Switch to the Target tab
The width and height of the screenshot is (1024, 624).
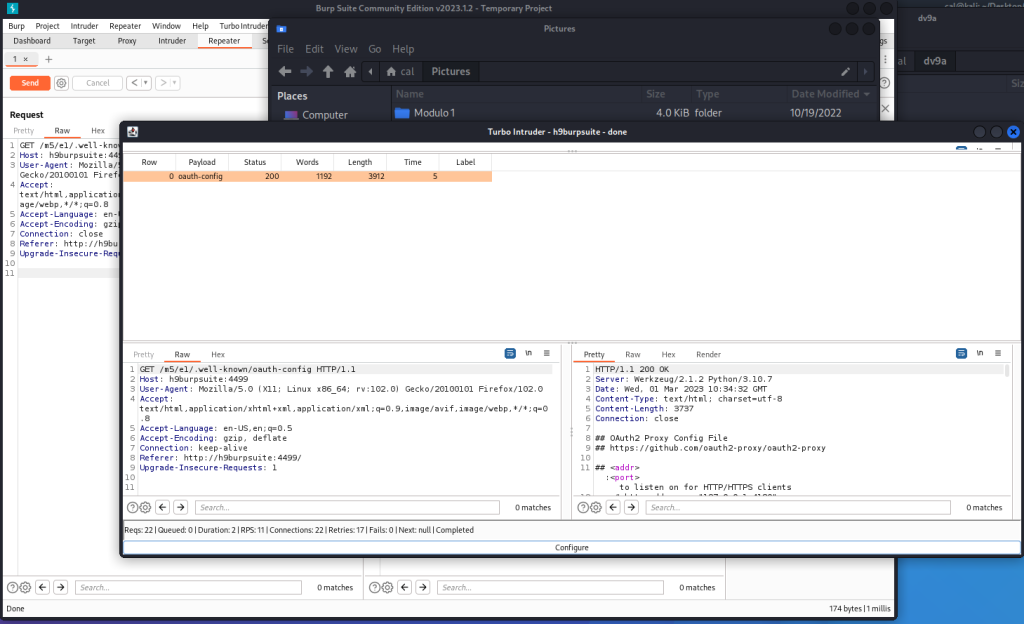[x=84, y=40]
